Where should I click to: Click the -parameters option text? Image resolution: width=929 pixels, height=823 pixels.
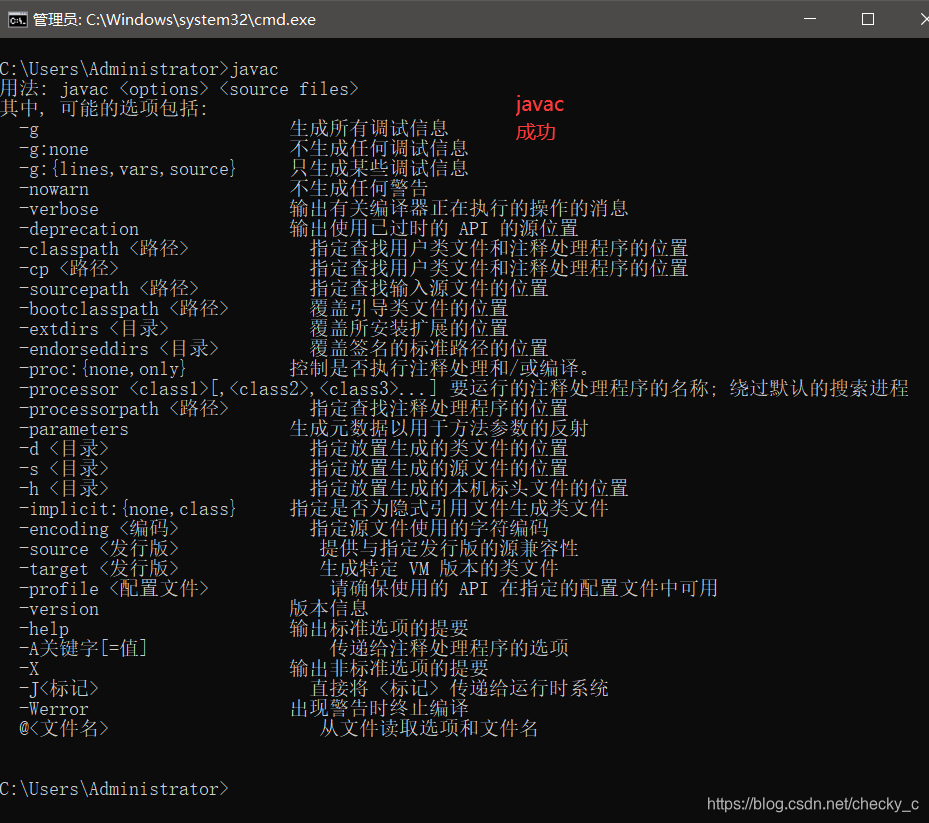click(x=74, y=429)
